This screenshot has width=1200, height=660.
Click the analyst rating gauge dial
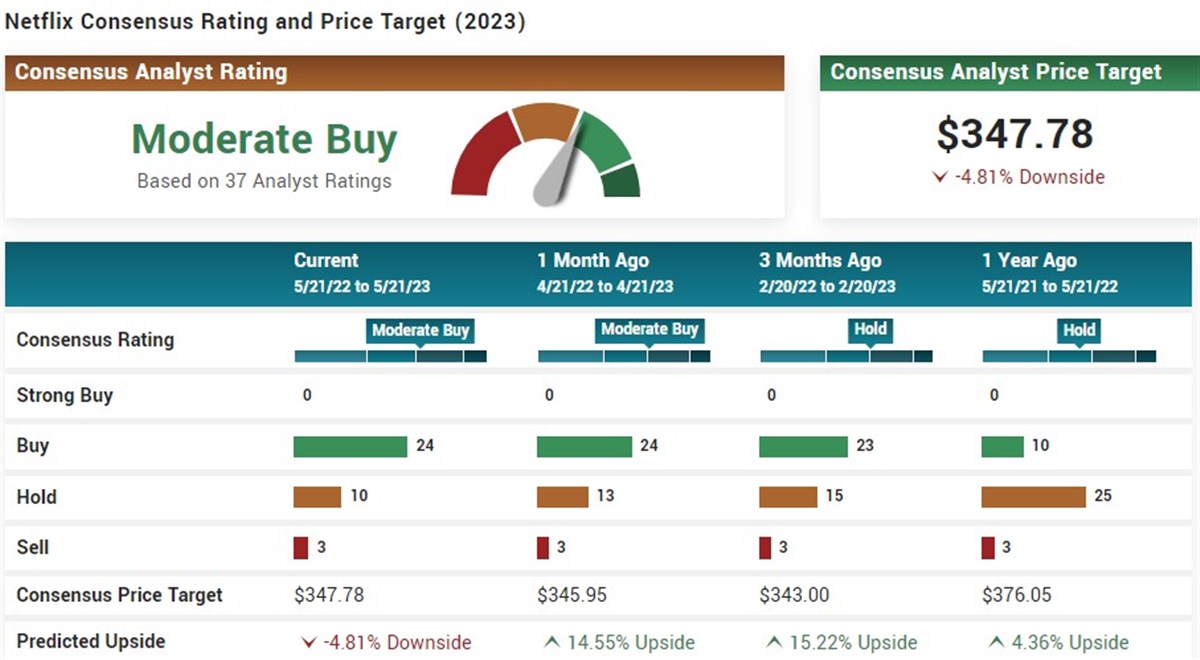[546, 150]
